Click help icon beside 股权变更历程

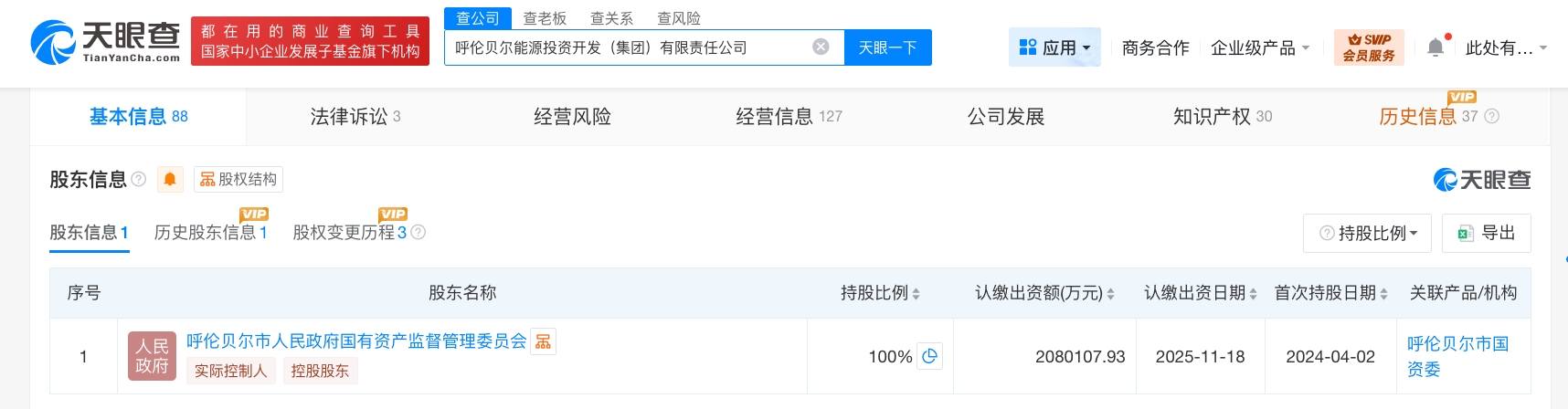click(418, 233)
